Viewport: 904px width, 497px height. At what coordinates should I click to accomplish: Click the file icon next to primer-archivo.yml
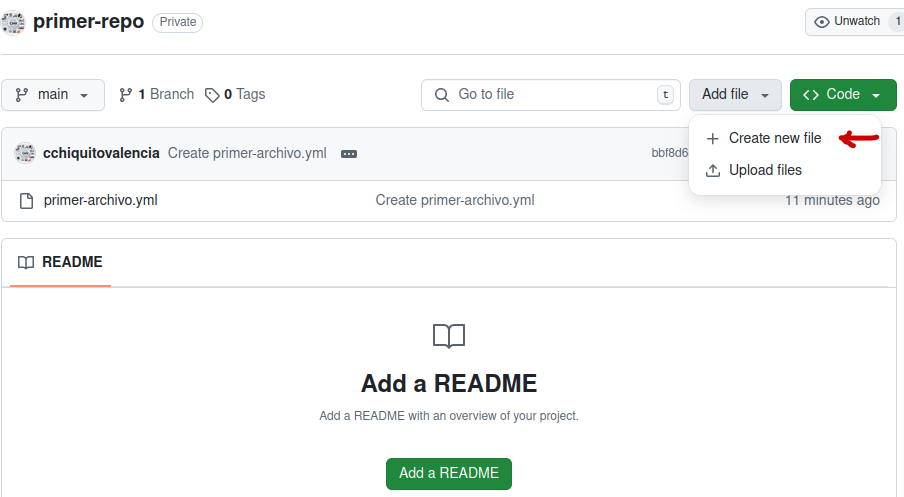pyautogui.click(x=27, y=201)
